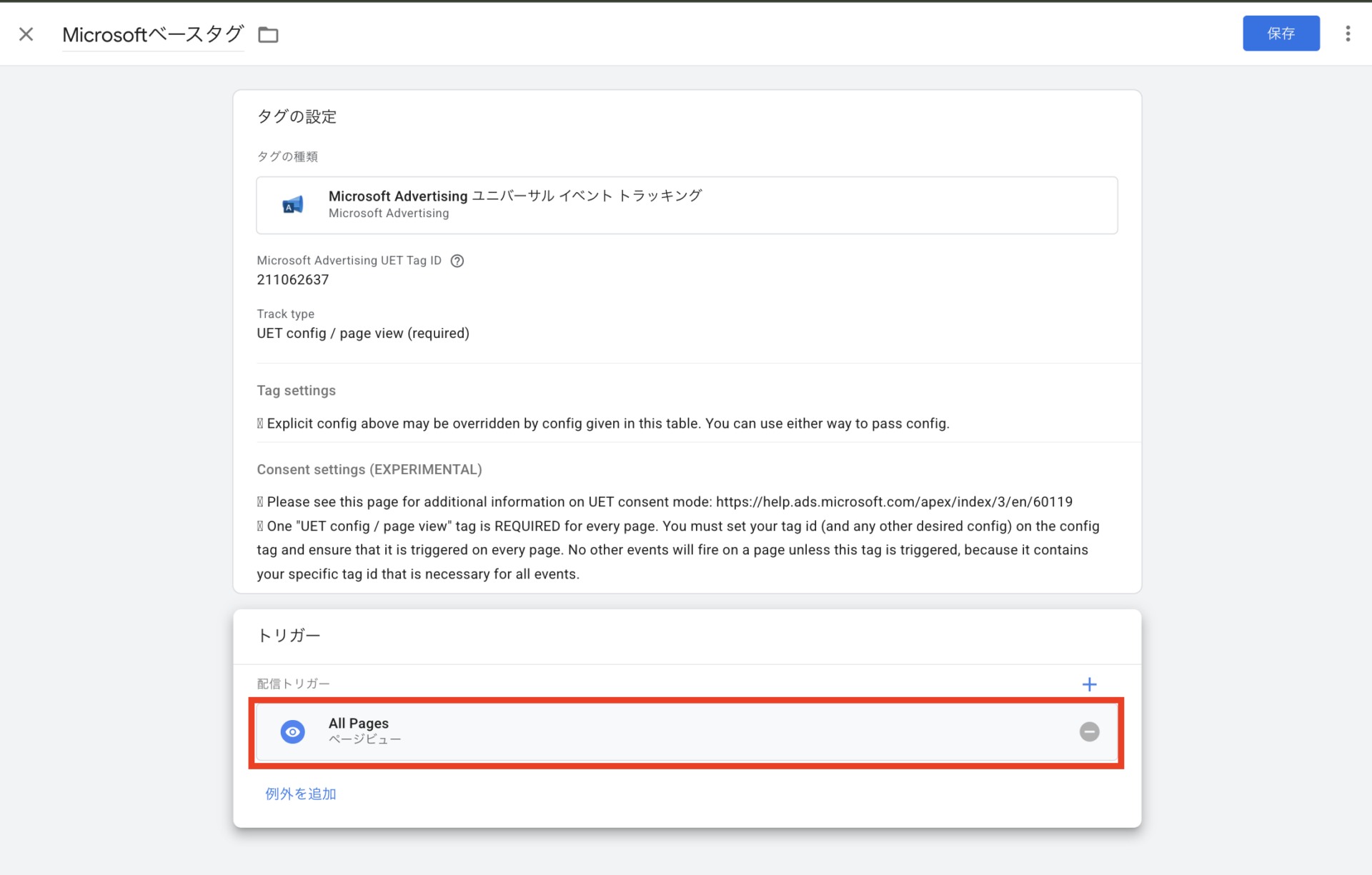Click the All Pages eye trigger icon
The image size is (1372, 875).
pos(293,731)
